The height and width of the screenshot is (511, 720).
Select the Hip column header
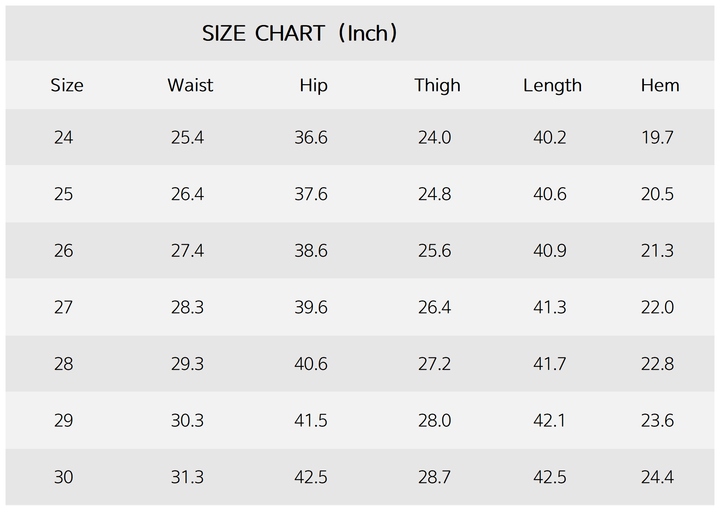click(x=313, y=86)
